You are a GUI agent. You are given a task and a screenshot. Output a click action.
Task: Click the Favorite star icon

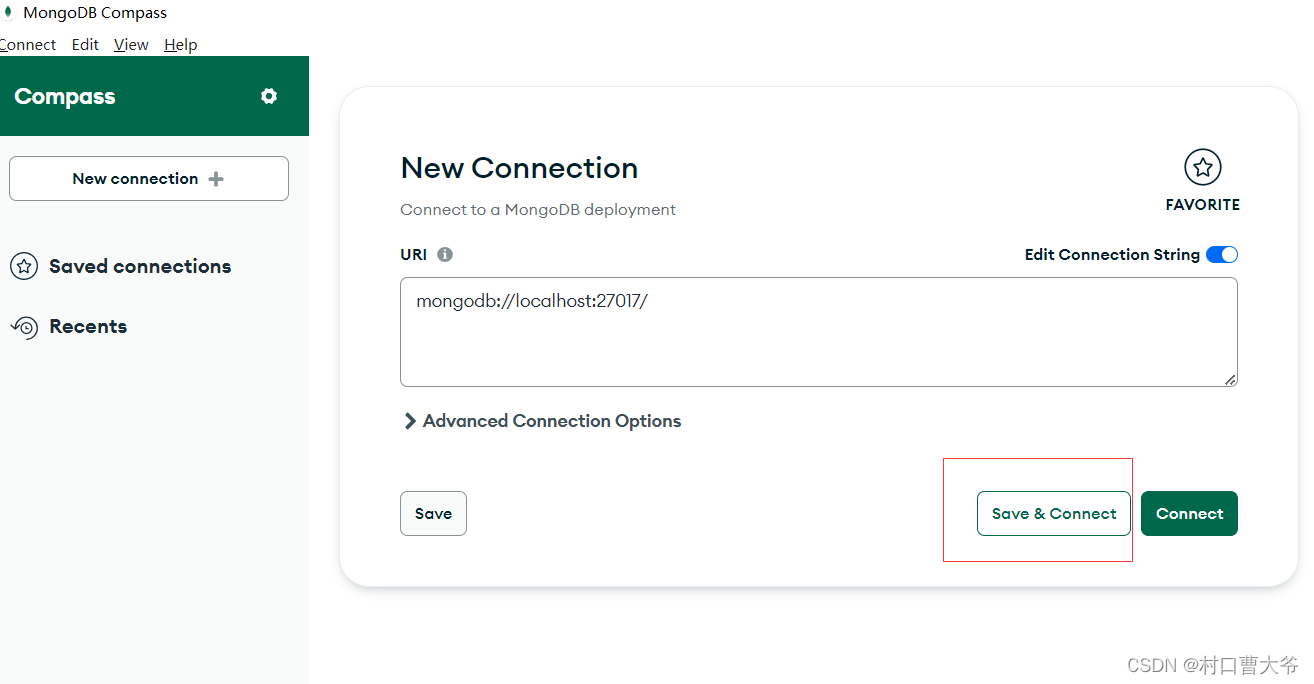(x=1203, y=167)
